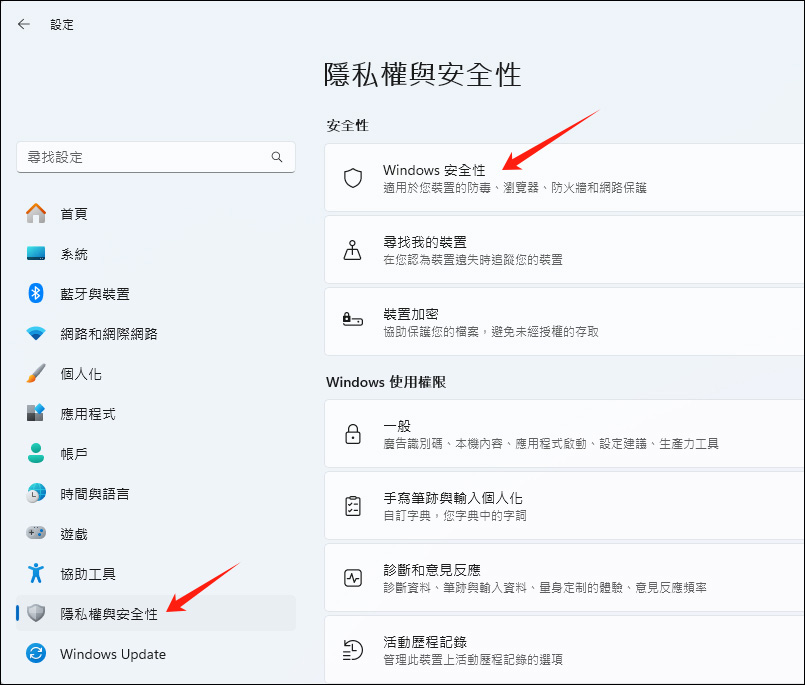Image resolution: width=805 pixels, height=685 pixels.
Task: Click the system monitor icon
Action: tap(36, 253)
